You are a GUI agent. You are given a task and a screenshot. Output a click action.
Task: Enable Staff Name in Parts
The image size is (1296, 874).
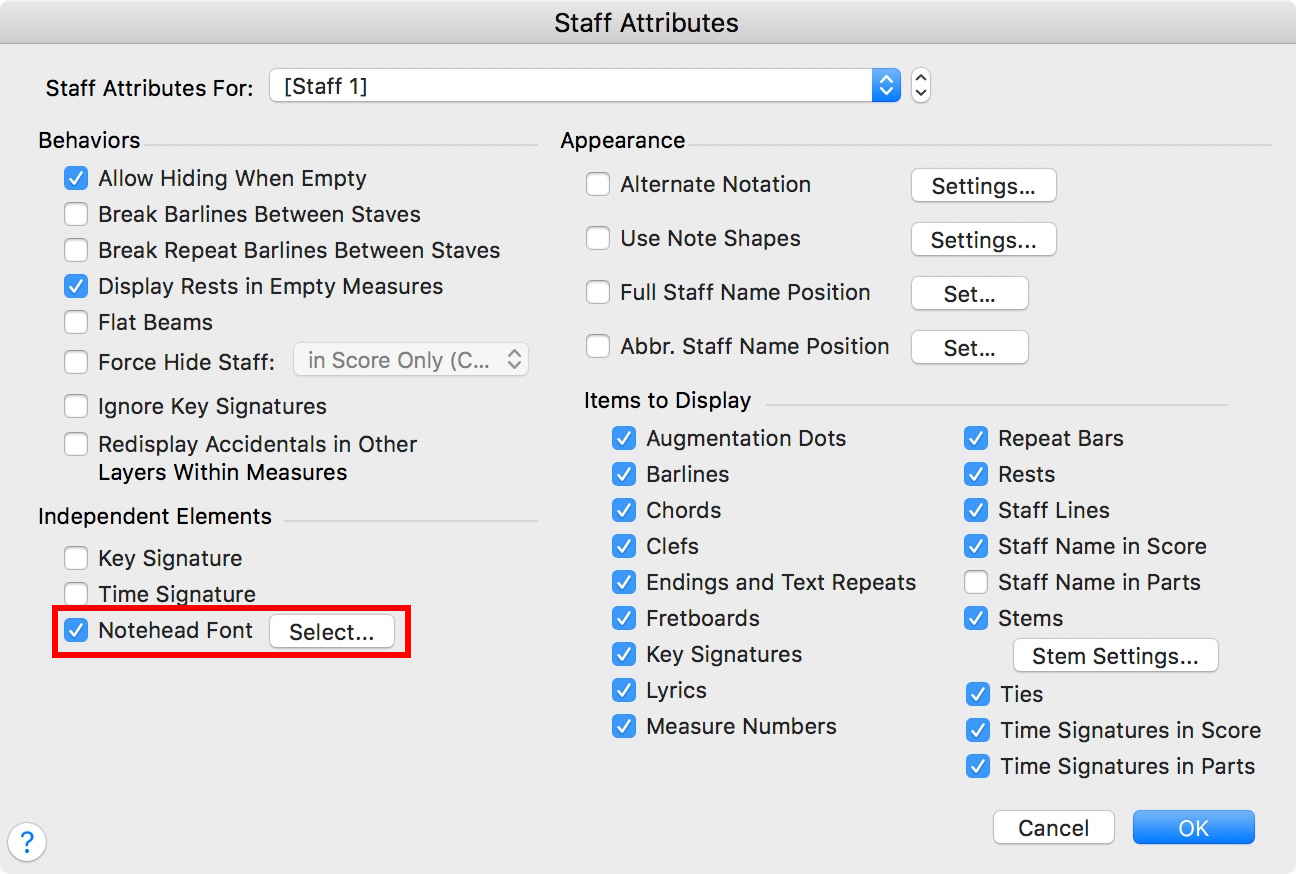976,582
